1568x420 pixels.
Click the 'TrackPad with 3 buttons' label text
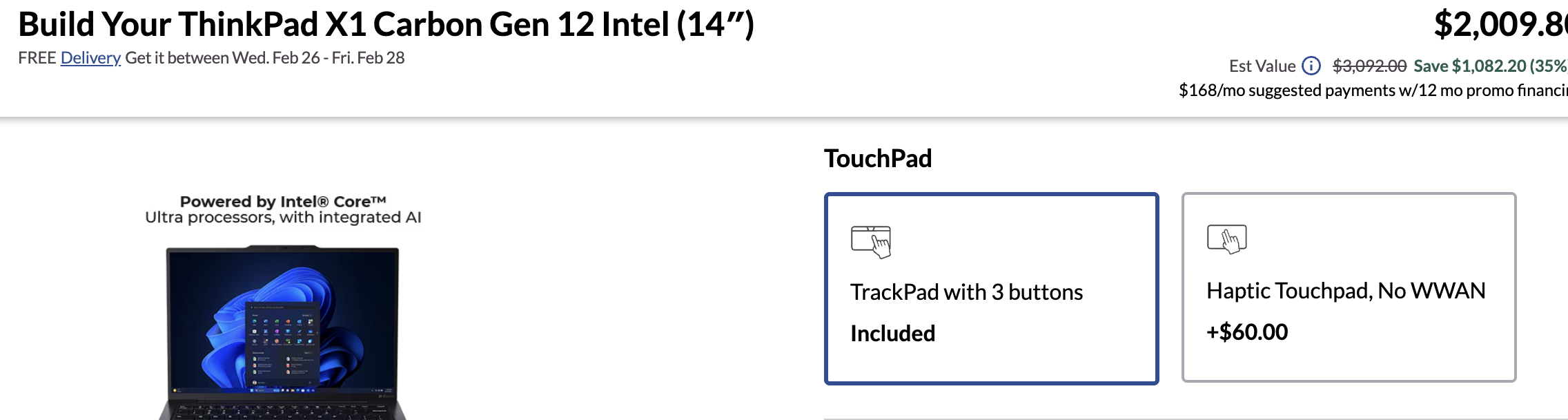[x=966, y=292]
